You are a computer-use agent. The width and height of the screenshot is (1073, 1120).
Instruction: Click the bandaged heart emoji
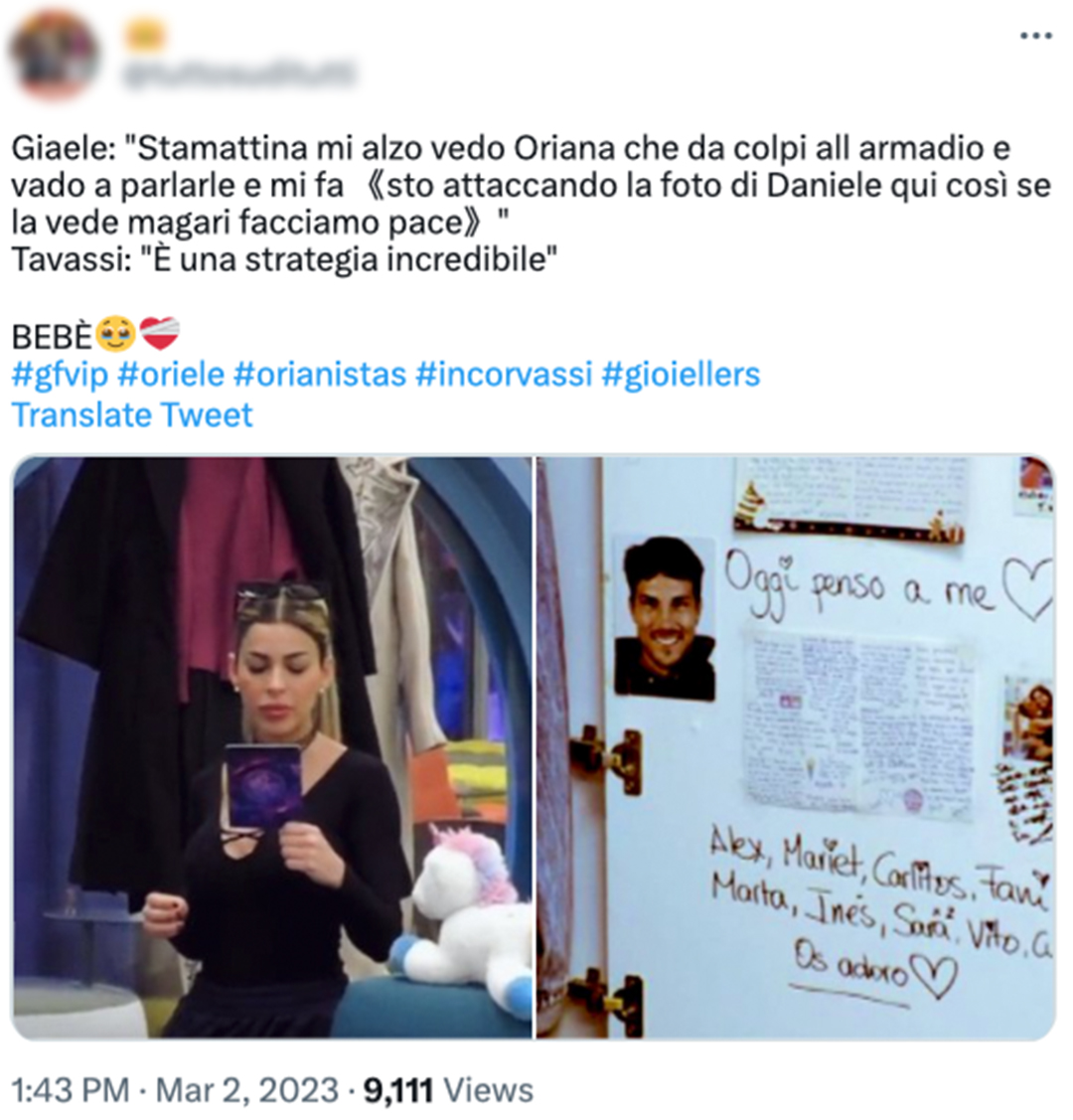[x=159, y=334]
